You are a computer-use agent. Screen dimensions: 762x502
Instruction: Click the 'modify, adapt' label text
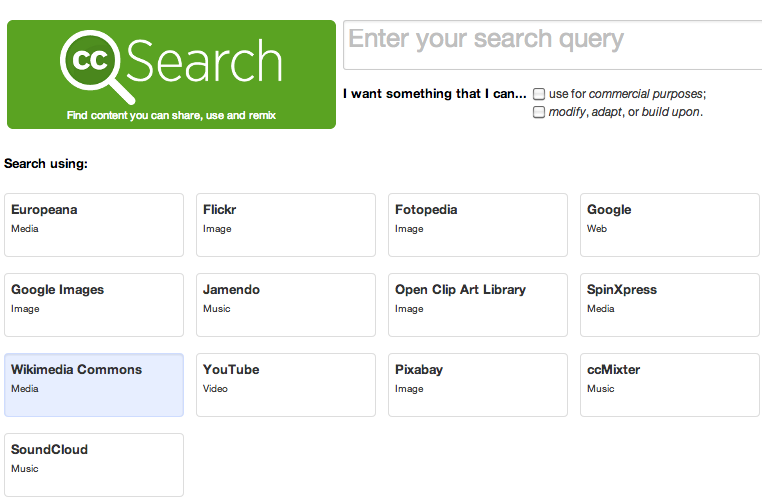pyautogui.click(x=585, y=112)
